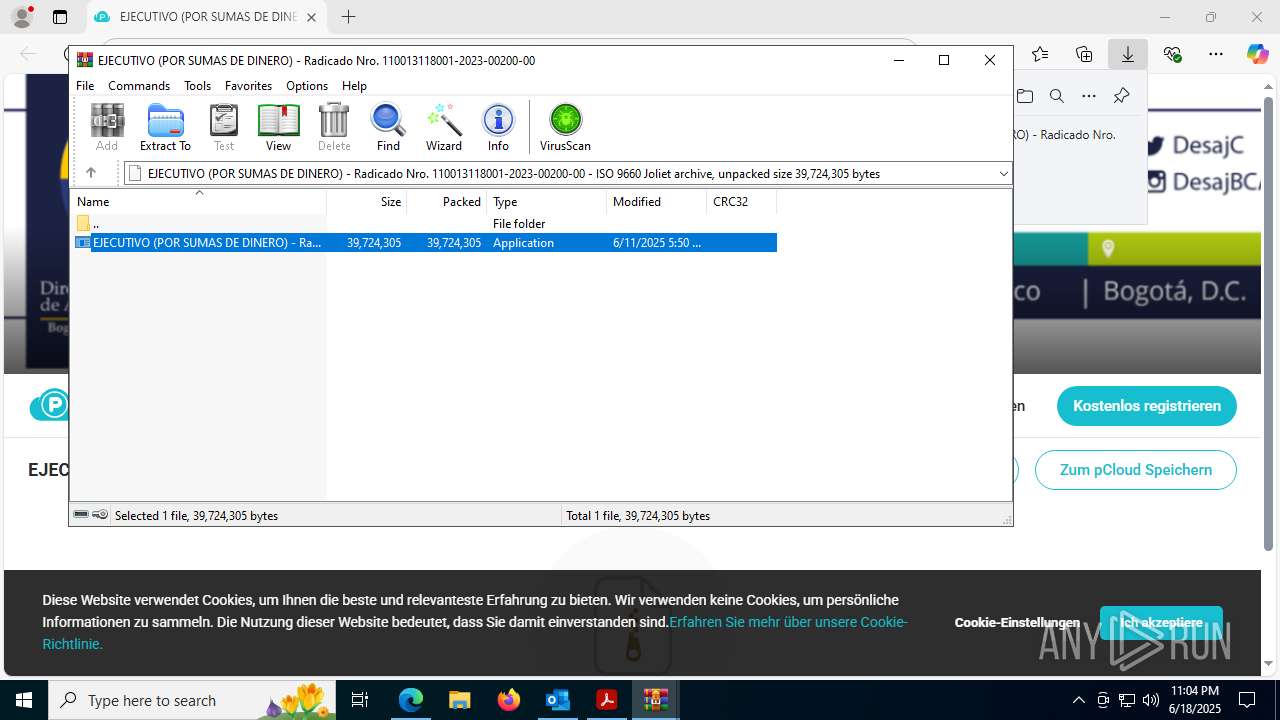This screenshot has height=720, width=1280.
Task: Run VirusScan from the toolbar
Action: [565, 127]
